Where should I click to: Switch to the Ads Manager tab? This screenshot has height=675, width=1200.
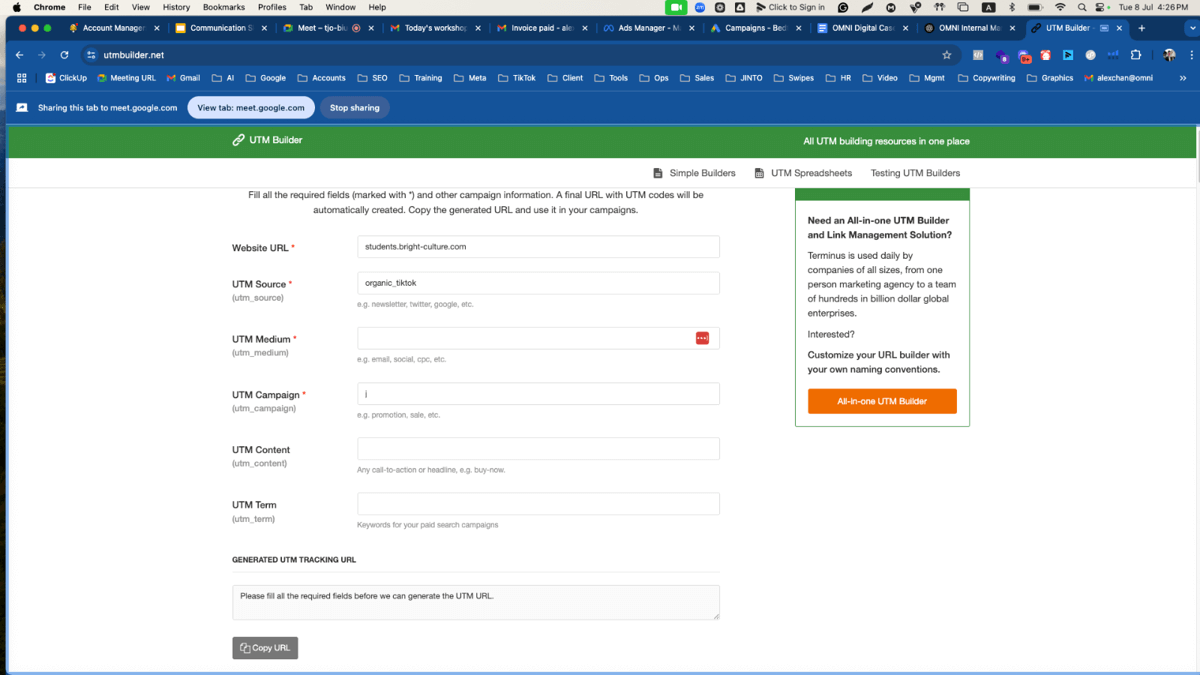tap(647, 28)
